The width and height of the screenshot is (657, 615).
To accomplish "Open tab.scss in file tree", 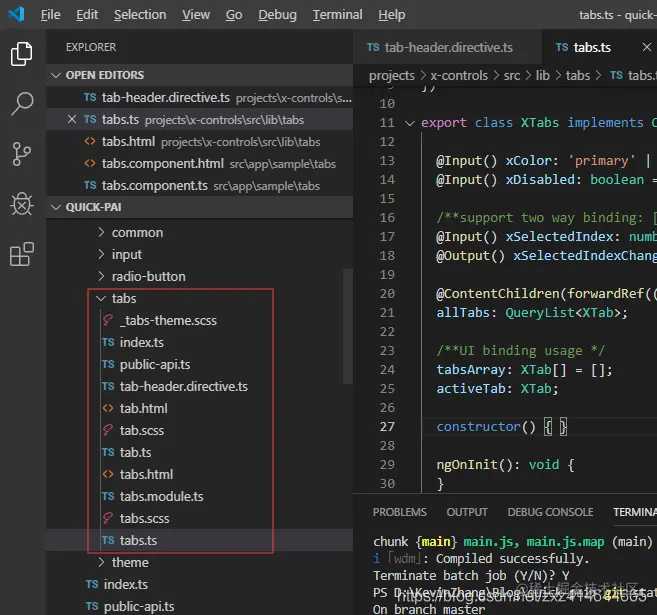I will pos(199,431).
